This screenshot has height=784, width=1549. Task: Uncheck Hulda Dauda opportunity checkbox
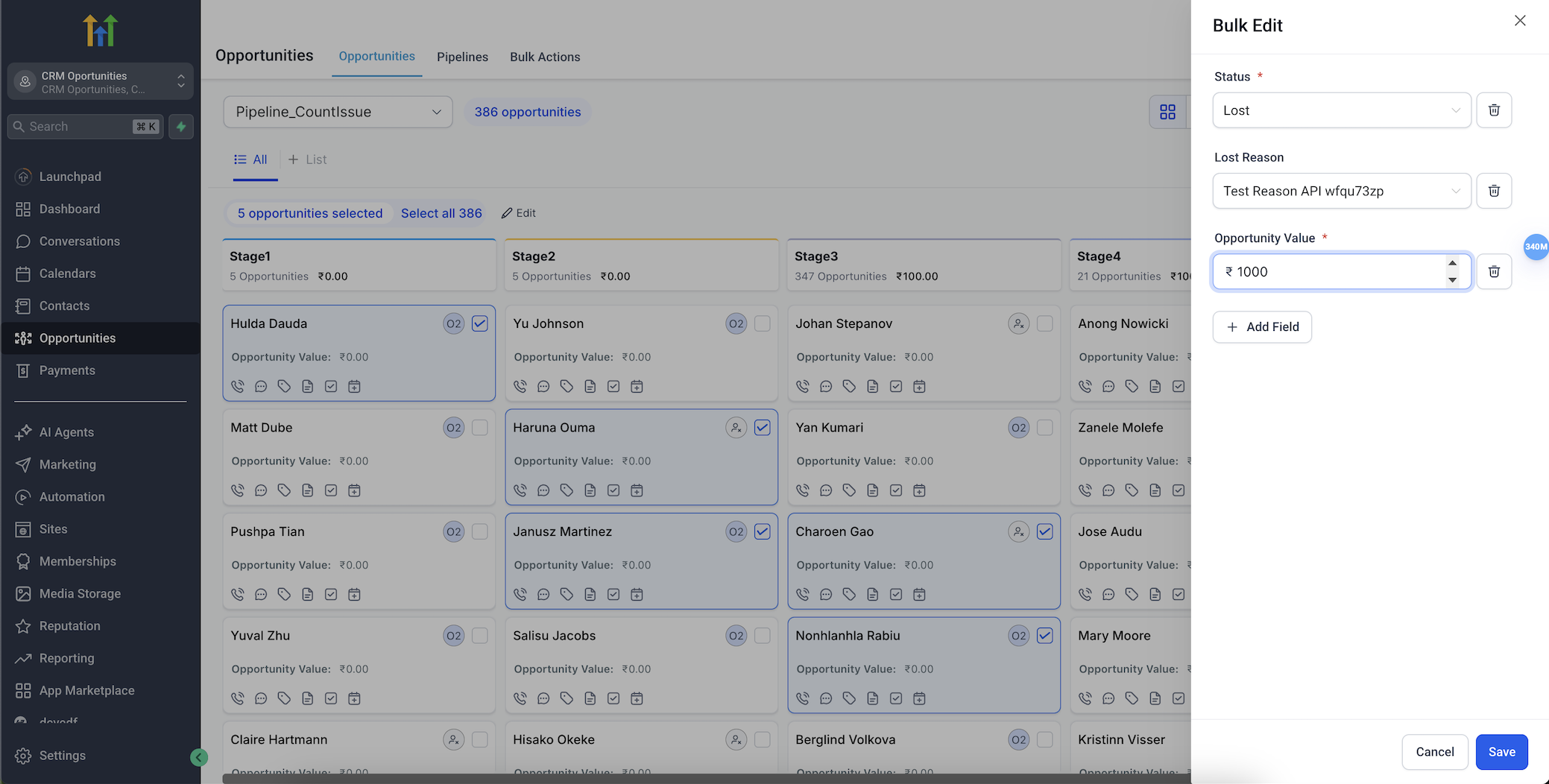click(479, 323)
